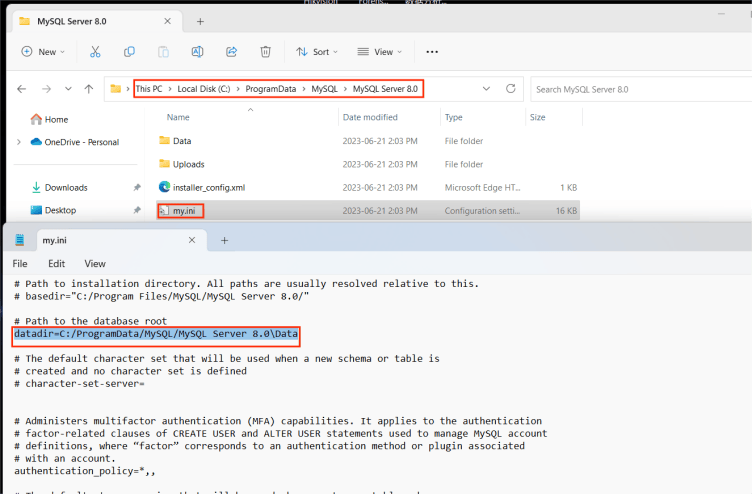The height and width of the screenshot is (495, 752).
Task: Click the character-set-server= comment line
Action: click(79, 384)
